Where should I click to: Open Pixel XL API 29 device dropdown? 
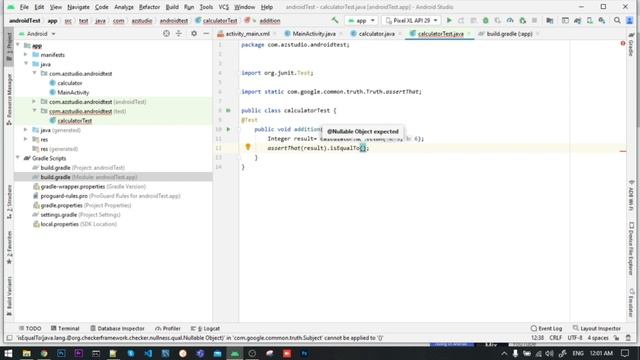point(411,20)
